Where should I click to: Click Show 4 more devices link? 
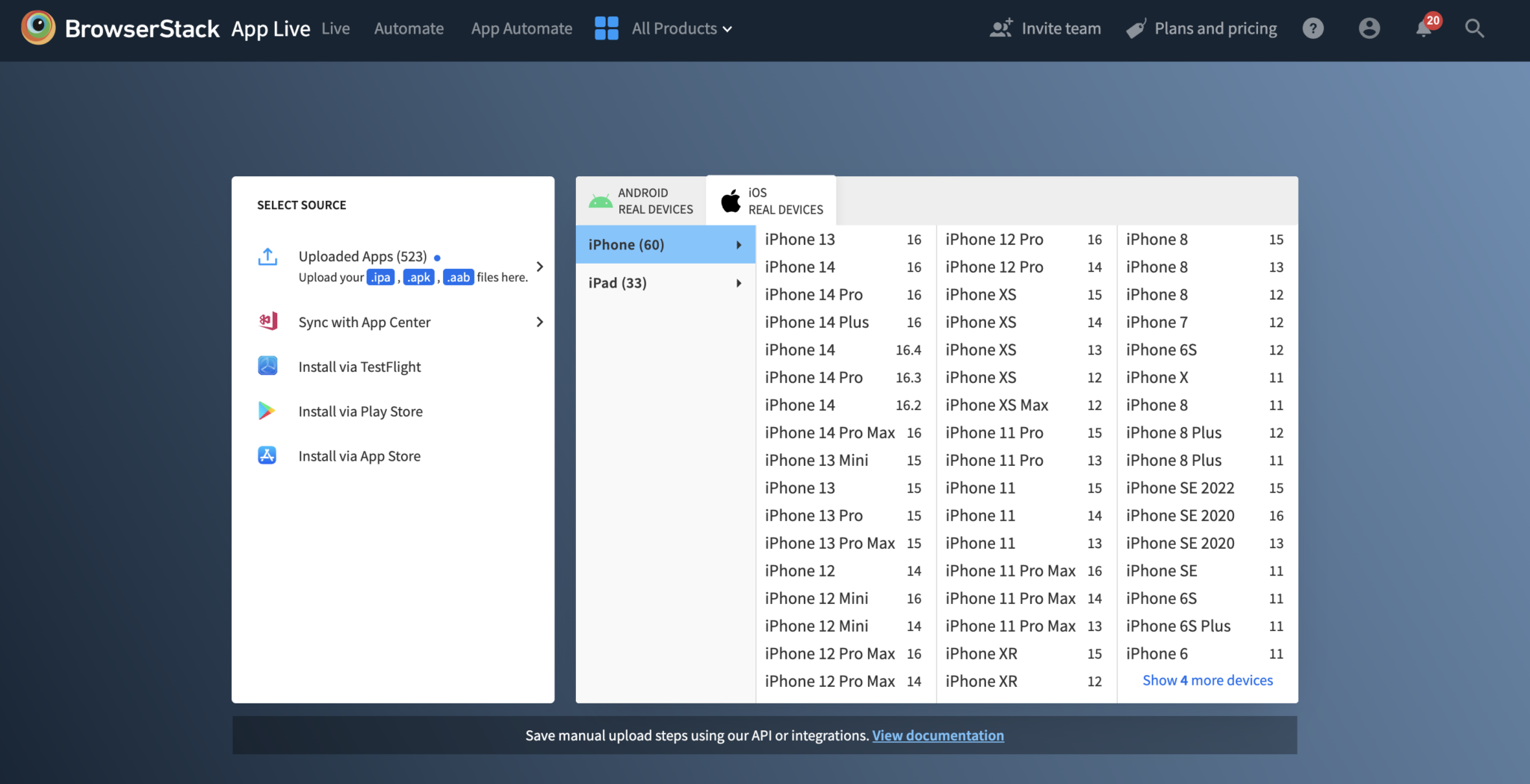click(x=1207, y=680)
